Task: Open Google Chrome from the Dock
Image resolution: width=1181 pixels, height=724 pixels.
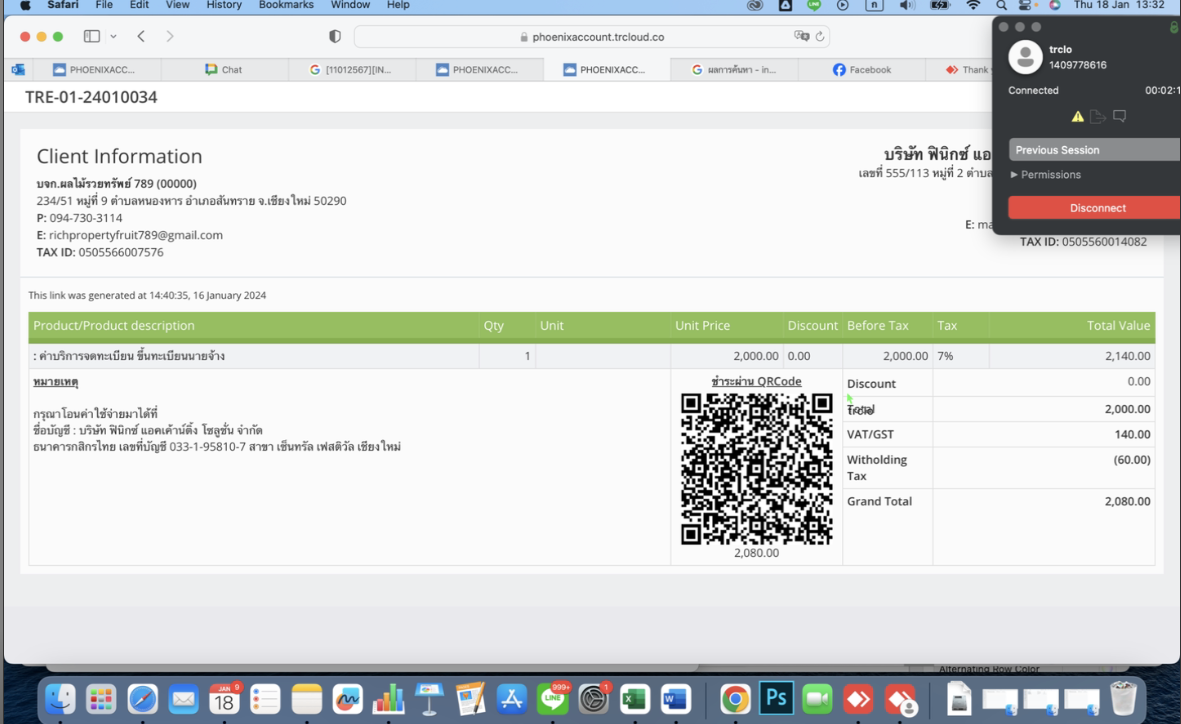Action: 735,699
